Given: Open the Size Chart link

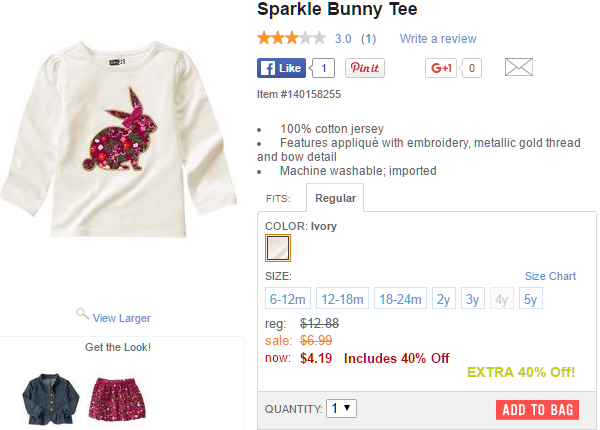Looking at the screenshot, I should tap(550, 276).
